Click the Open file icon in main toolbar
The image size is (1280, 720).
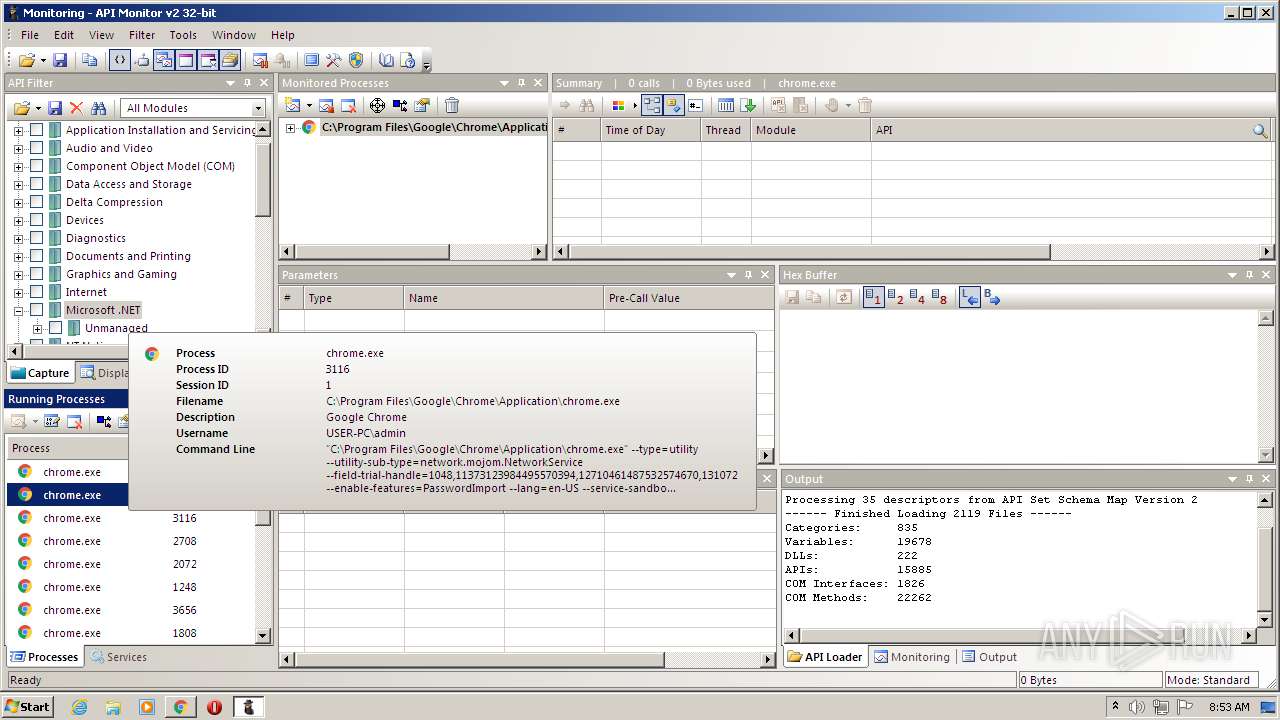26,60
